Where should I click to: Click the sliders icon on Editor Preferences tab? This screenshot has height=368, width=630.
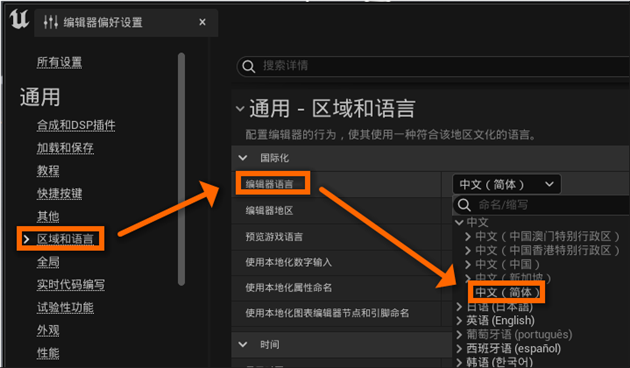pyautogui.click(x=51, y=22)
